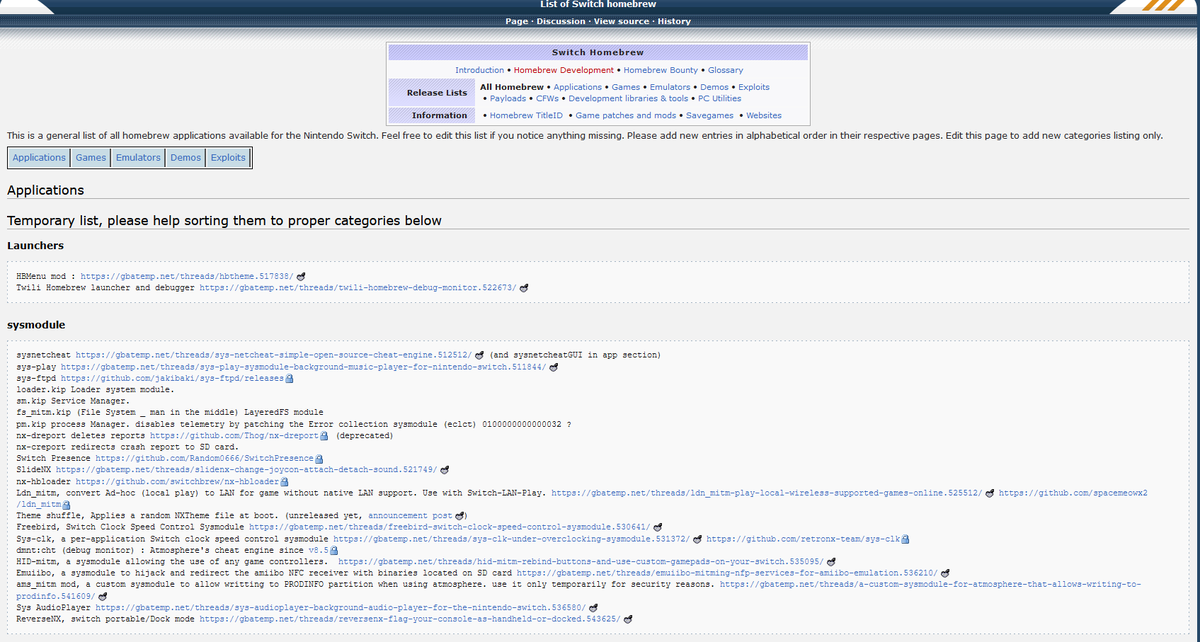Image resolution: width=1200 pixels, height=642 pixels.
Task: Click external icon after 'announcement post' link
Action: point(461,515)
